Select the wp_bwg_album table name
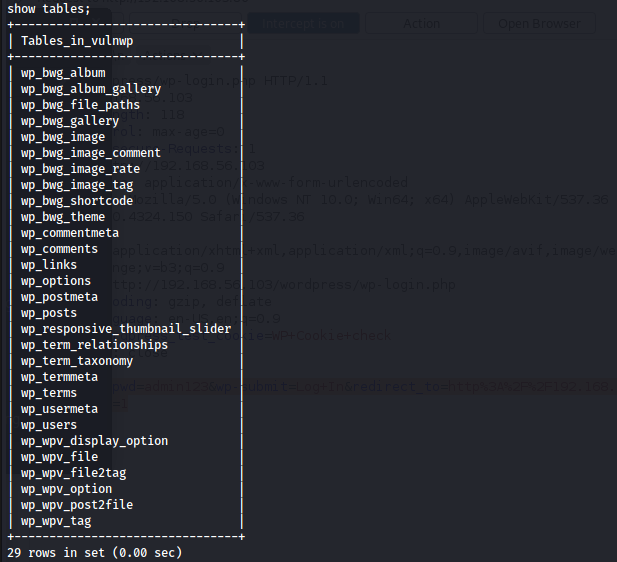 pos(63,73)
